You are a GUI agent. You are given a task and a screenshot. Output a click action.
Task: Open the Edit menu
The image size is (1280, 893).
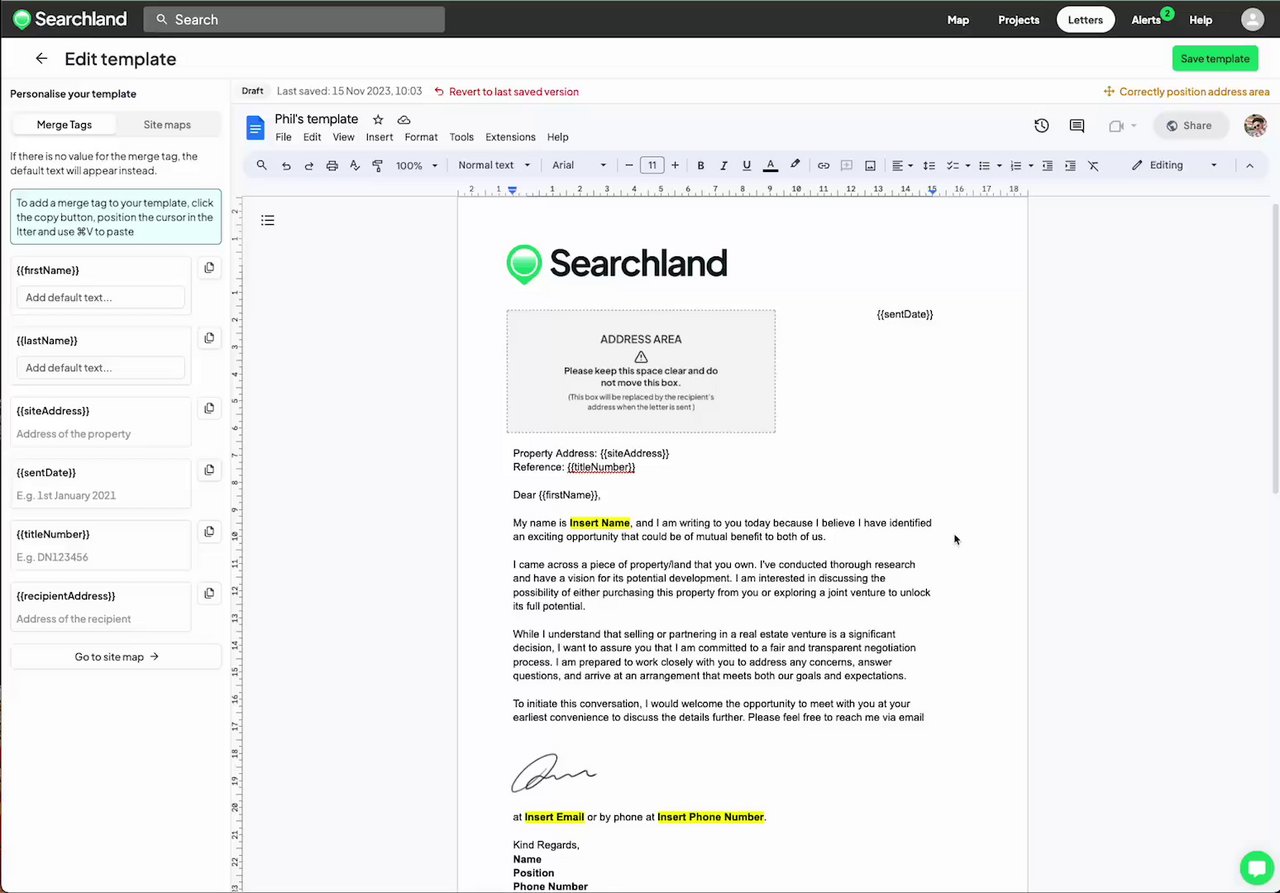312,137
